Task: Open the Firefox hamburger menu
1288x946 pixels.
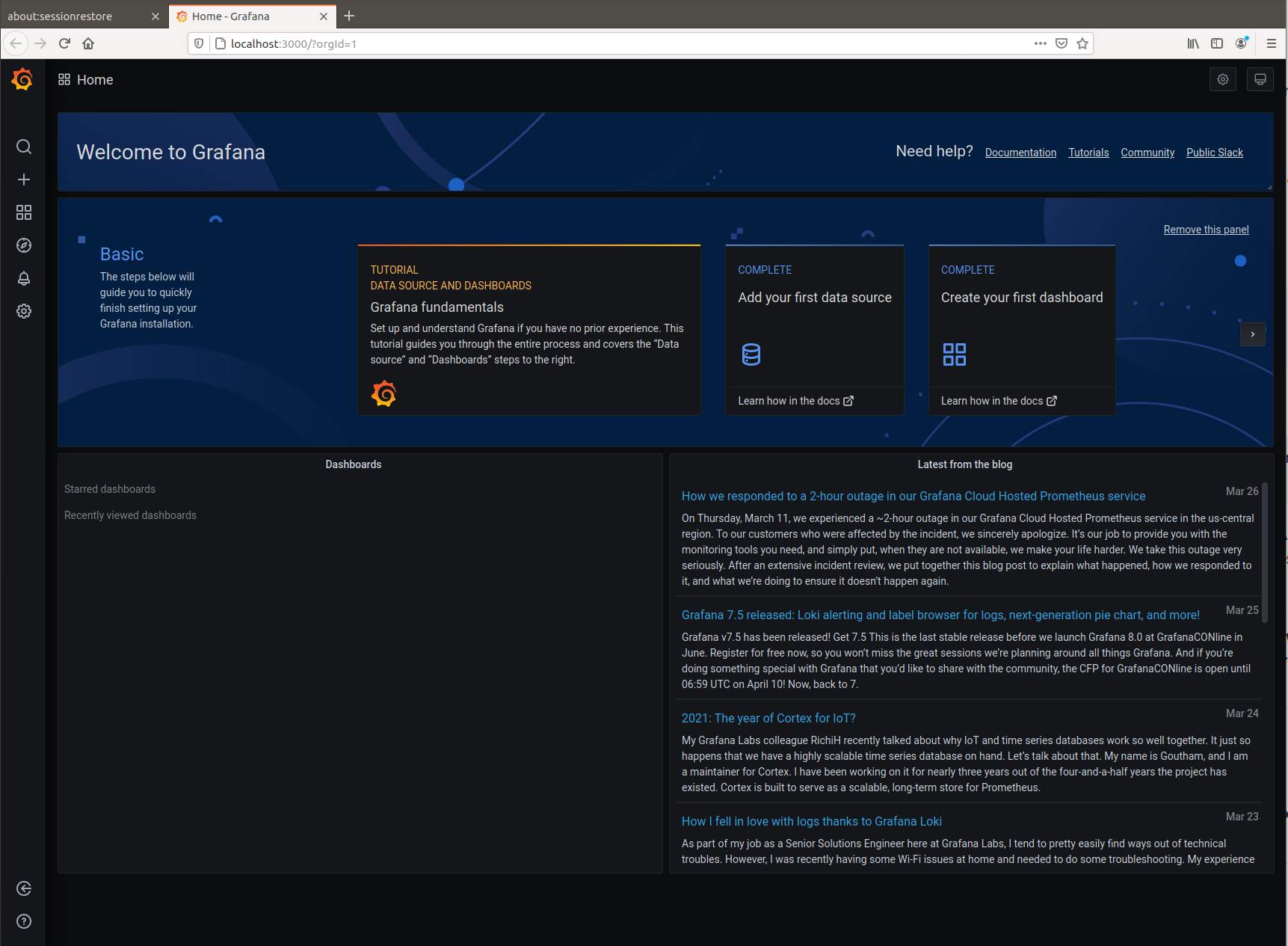Action: click(x=1272, y=43)
